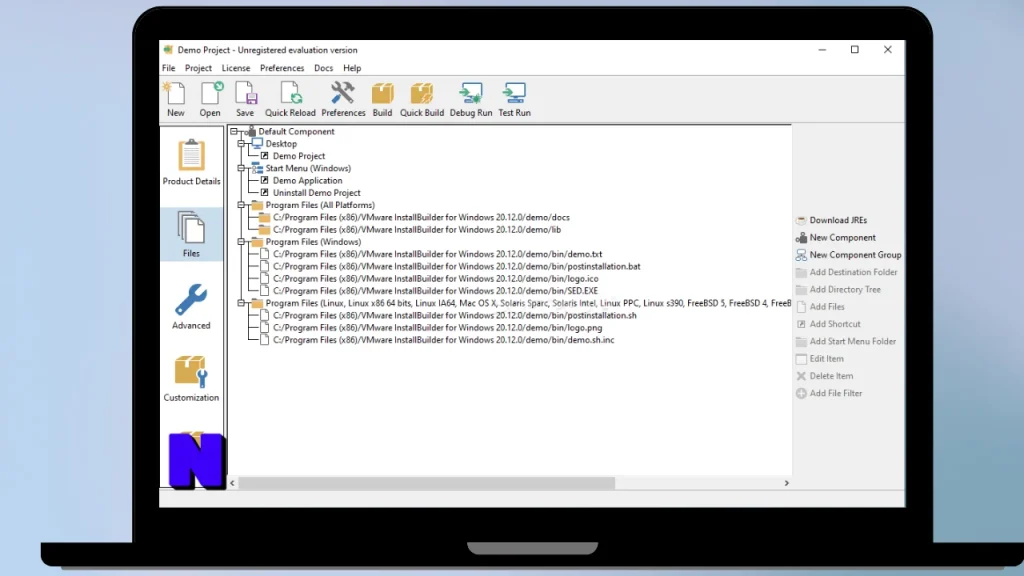This screenshot has height=576, width=1024.
Task: Open the File menu
Action: [168, 68]
